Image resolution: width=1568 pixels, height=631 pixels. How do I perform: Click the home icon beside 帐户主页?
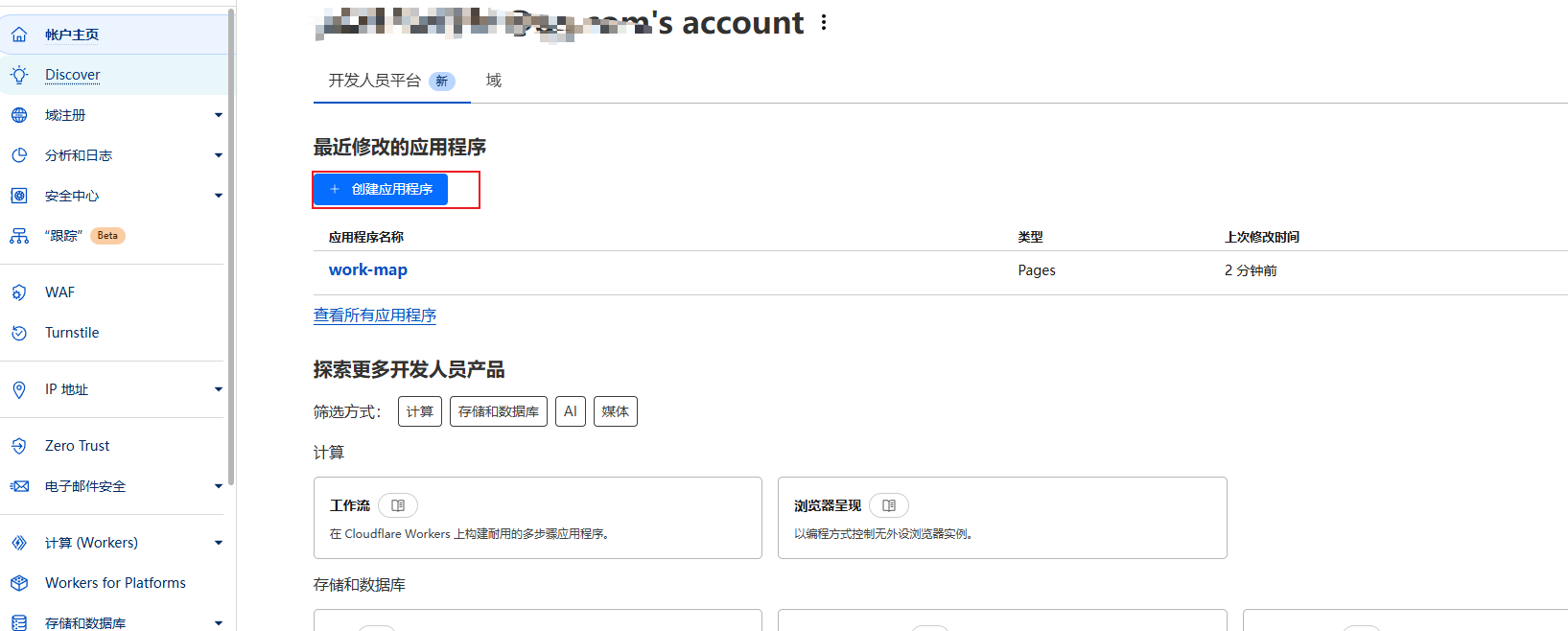pos(19,35)
